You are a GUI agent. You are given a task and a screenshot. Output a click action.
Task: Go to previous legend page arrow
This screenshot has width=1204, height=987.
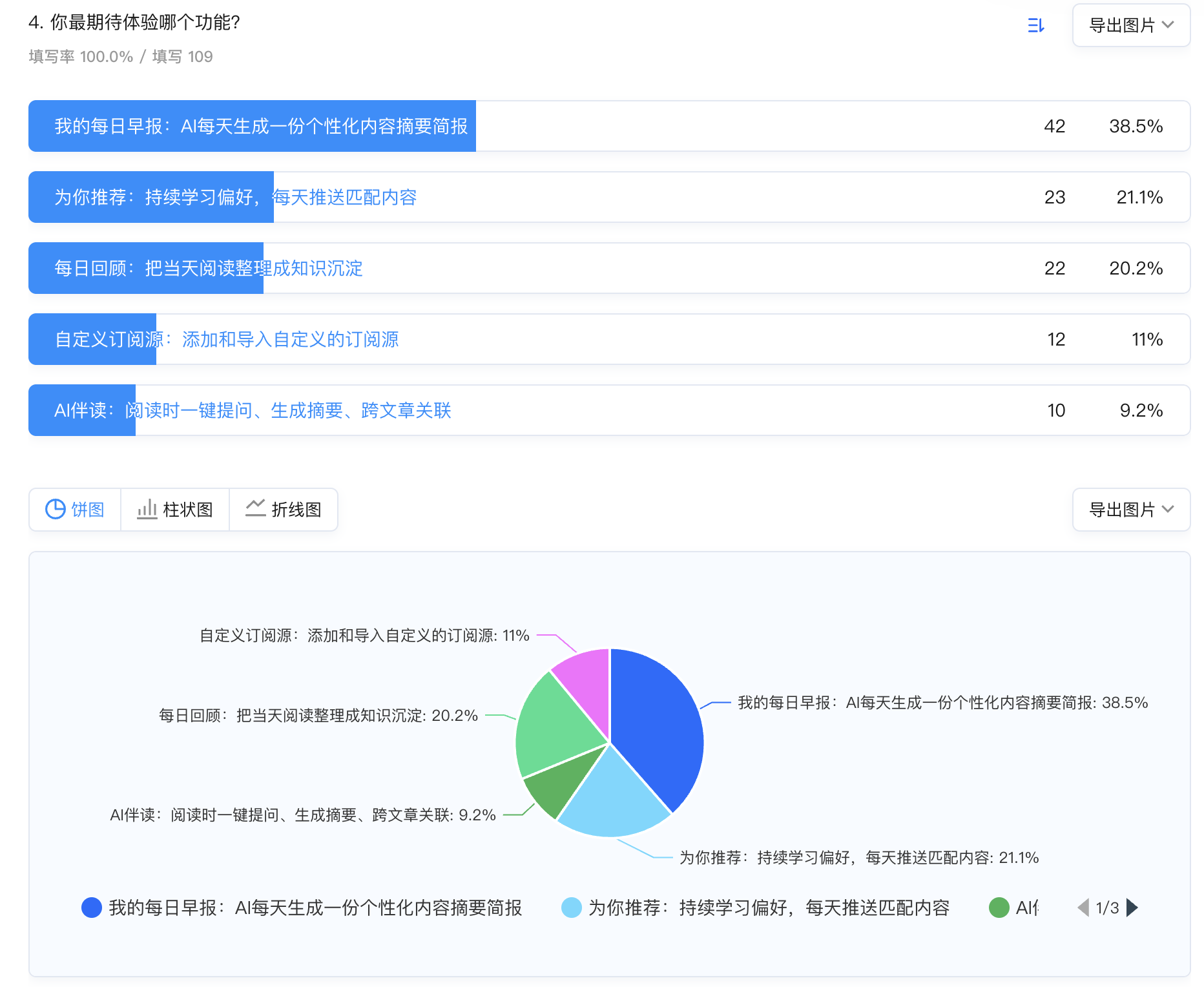[1083, 908]
